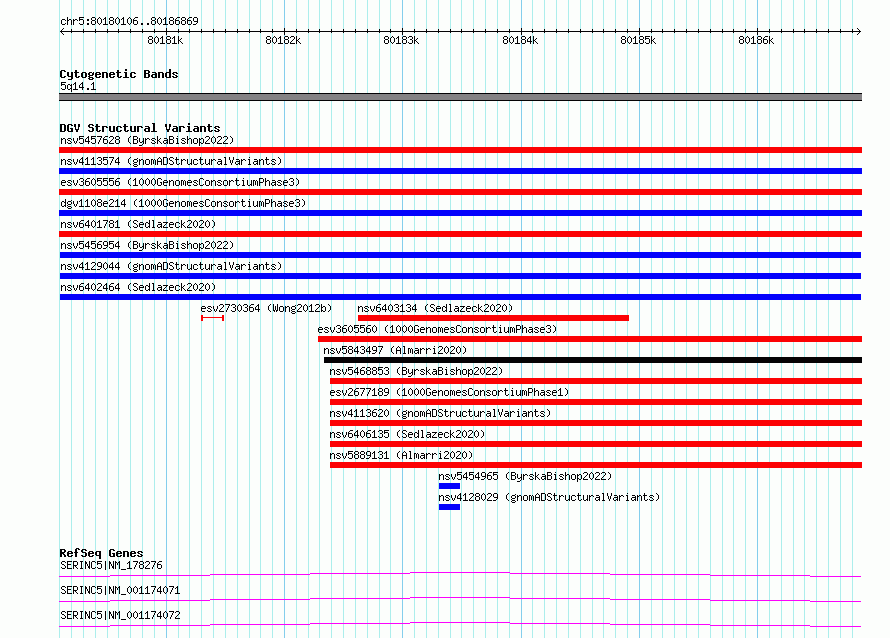Click the SERINC5|NM_178276 gene label

coord(111,565)
